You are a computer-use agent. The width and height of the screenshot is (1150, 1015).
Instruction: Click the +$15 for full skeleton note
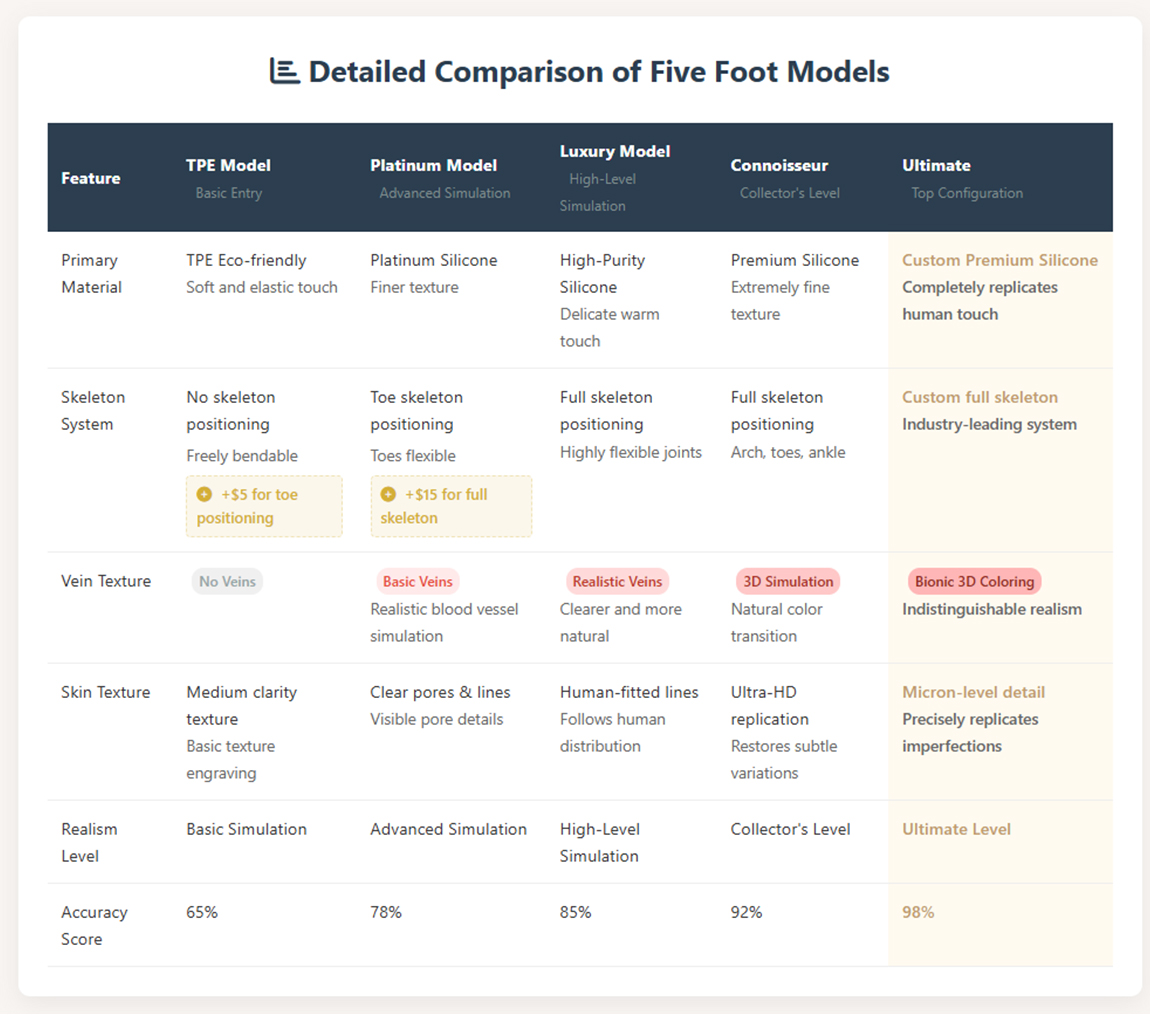pos(451,506)
